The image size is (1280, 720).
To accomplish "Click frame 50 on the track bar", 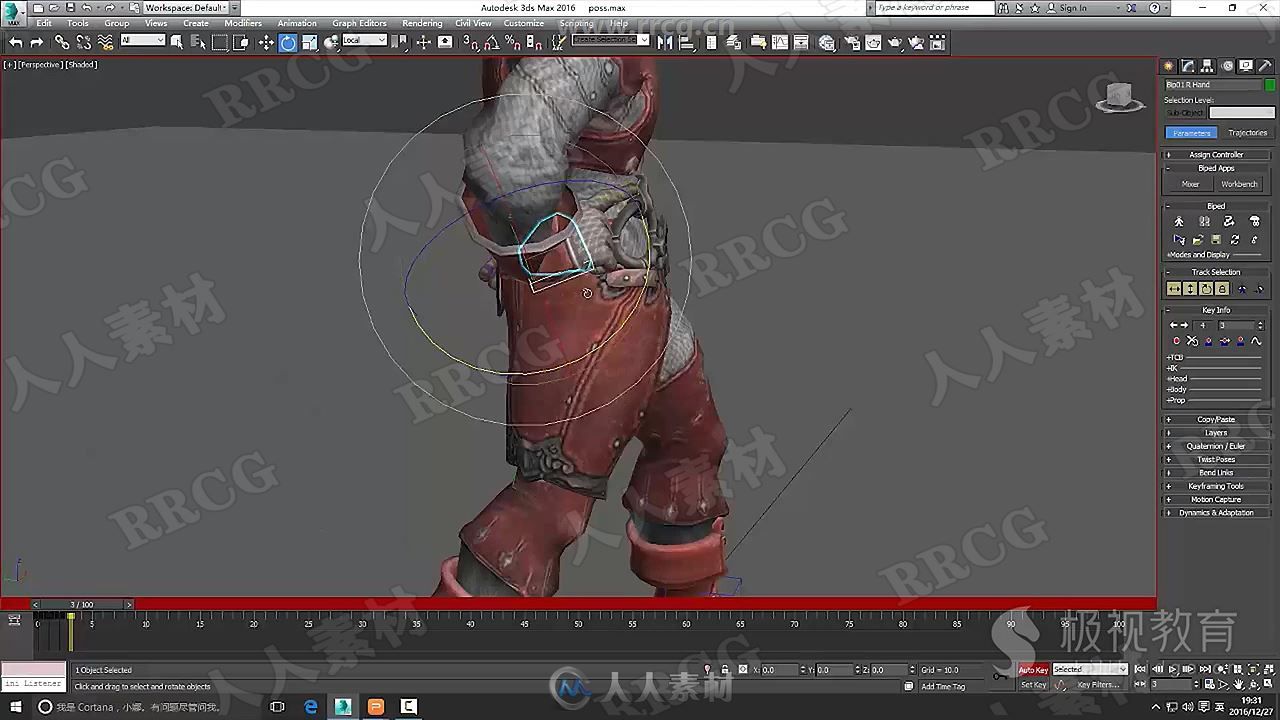I will click(x=578, y=624).
